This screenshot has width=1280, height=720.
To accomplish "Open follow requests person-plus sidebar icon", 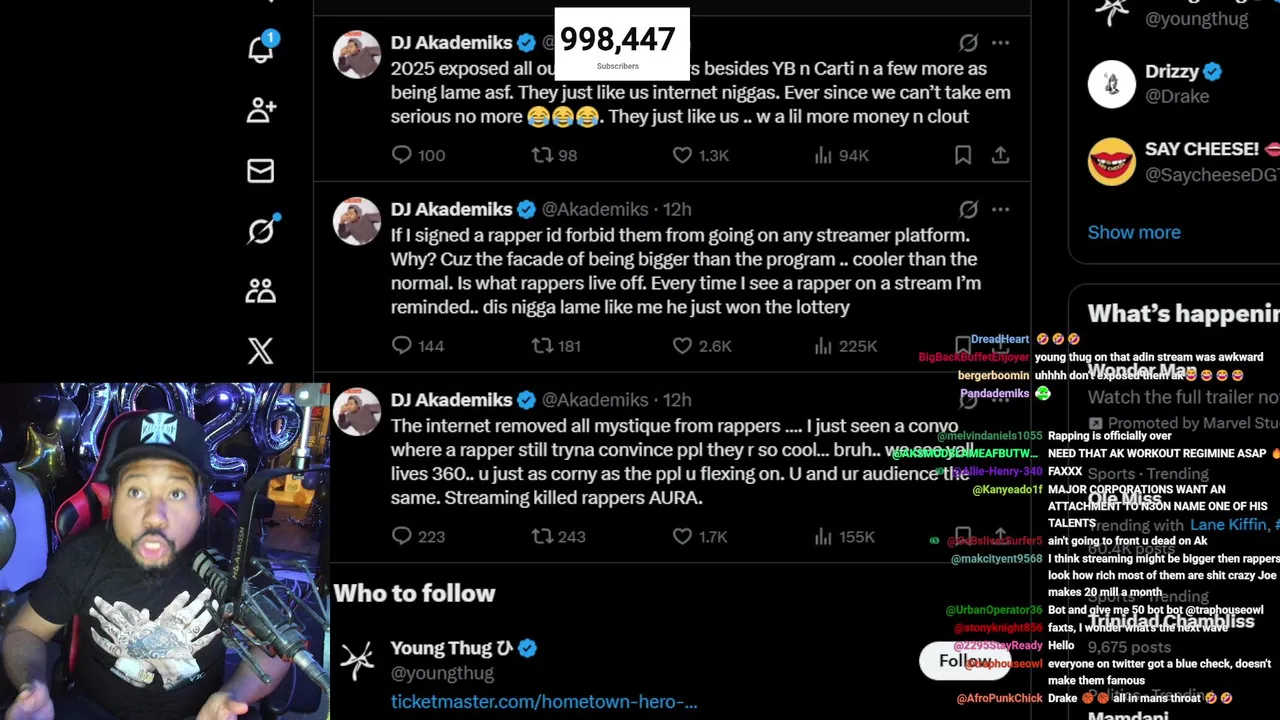I will coord(260,110).
